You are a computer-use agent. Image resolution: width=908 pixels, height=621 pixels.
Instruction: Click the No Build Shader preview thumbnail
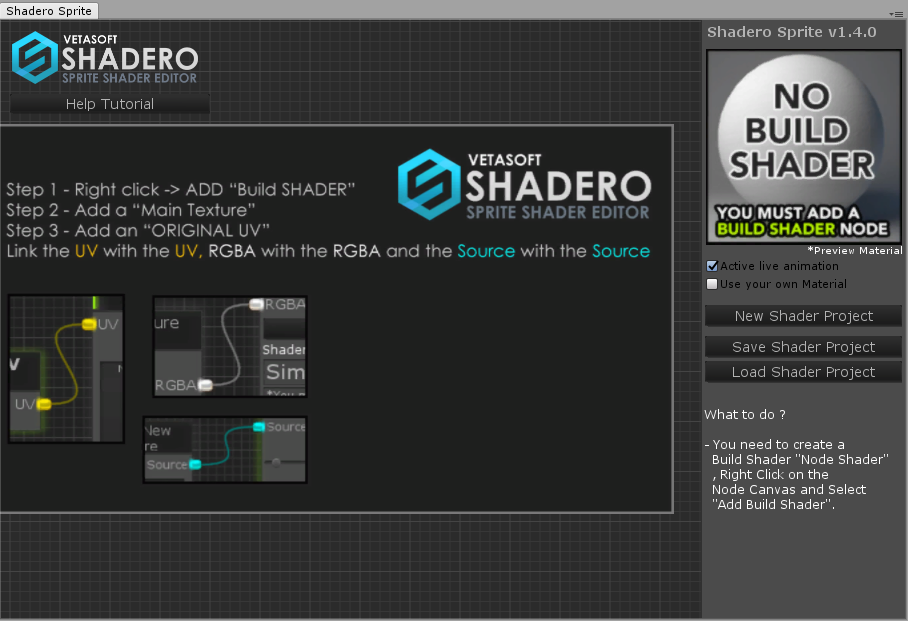(x=803, y=147)
